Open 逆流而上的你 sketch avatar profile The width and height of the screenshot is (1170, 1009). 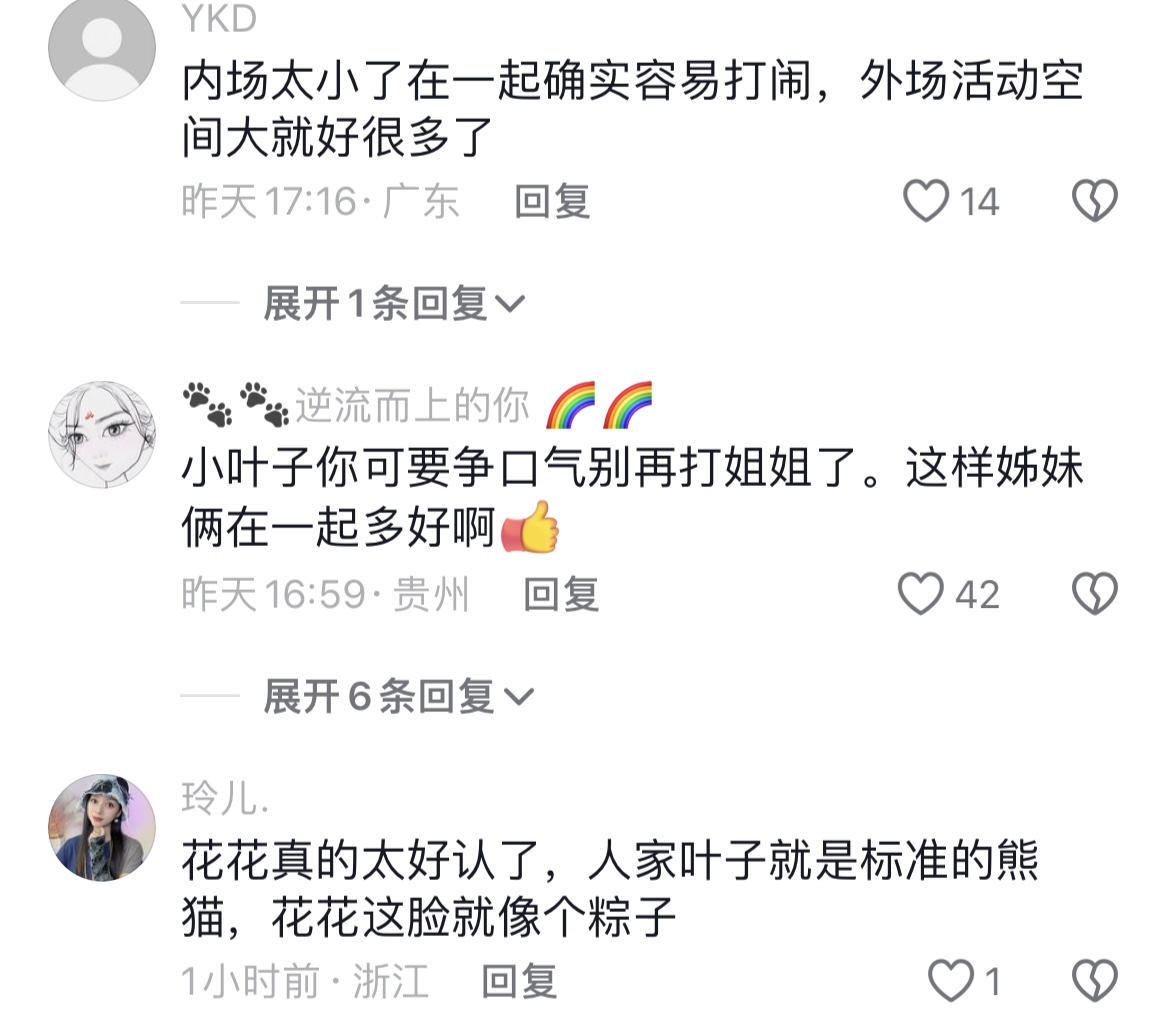click(x=102, y=434)
